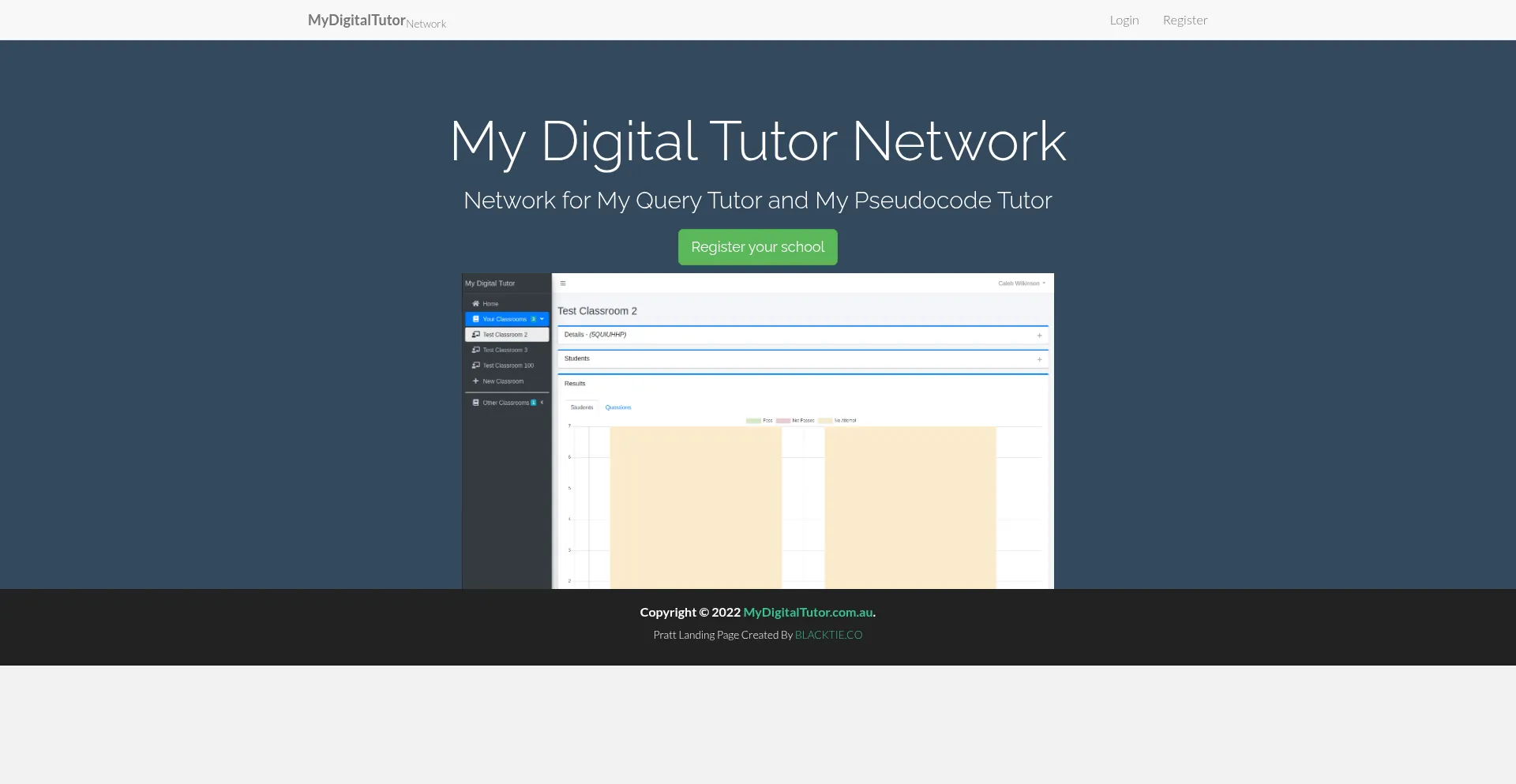Open the BLACKTIE.CO credit link
Image resolution: width=1516 pixels, height=784 pixels.
click(828, 635)
